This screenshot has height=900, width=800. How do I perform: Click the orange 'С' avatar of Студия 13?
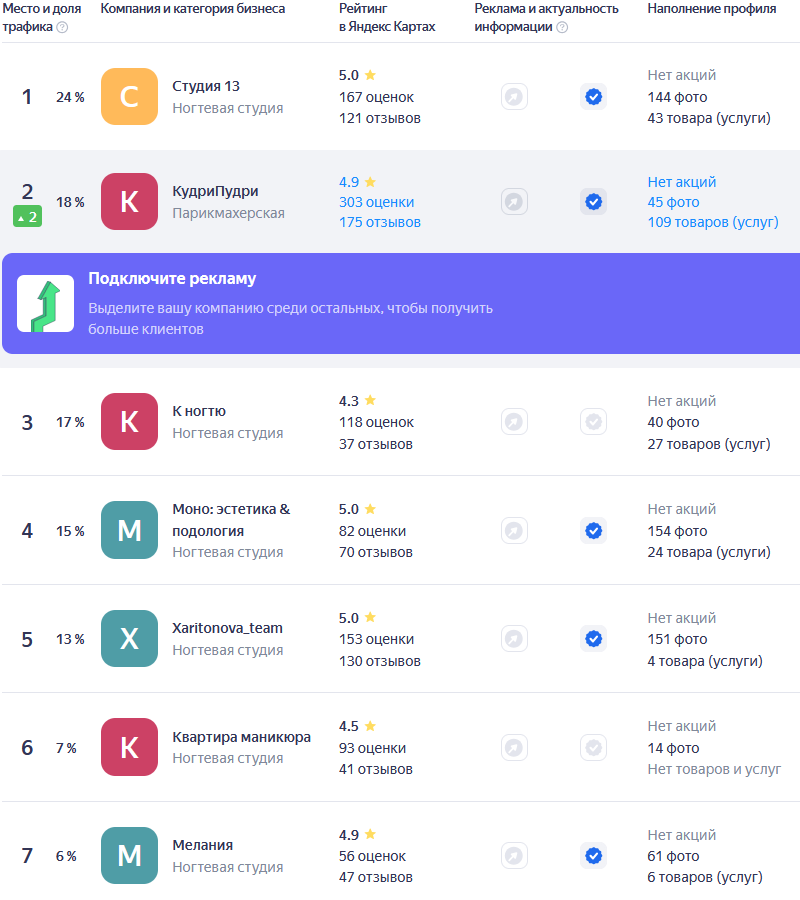tap(129, 97)
